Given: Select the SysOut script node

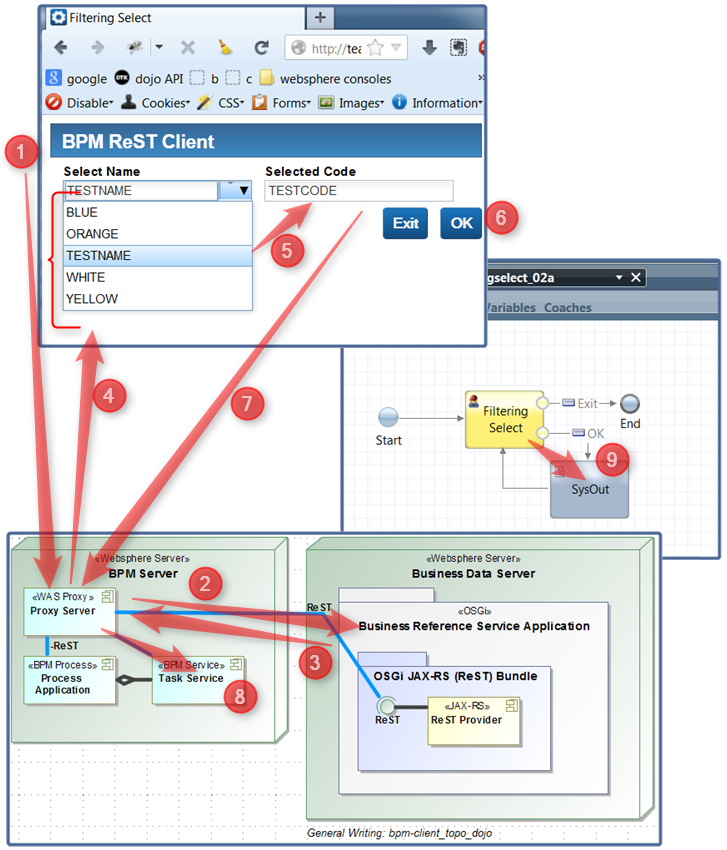Looking at the screenshot, I should pos(589,490).
